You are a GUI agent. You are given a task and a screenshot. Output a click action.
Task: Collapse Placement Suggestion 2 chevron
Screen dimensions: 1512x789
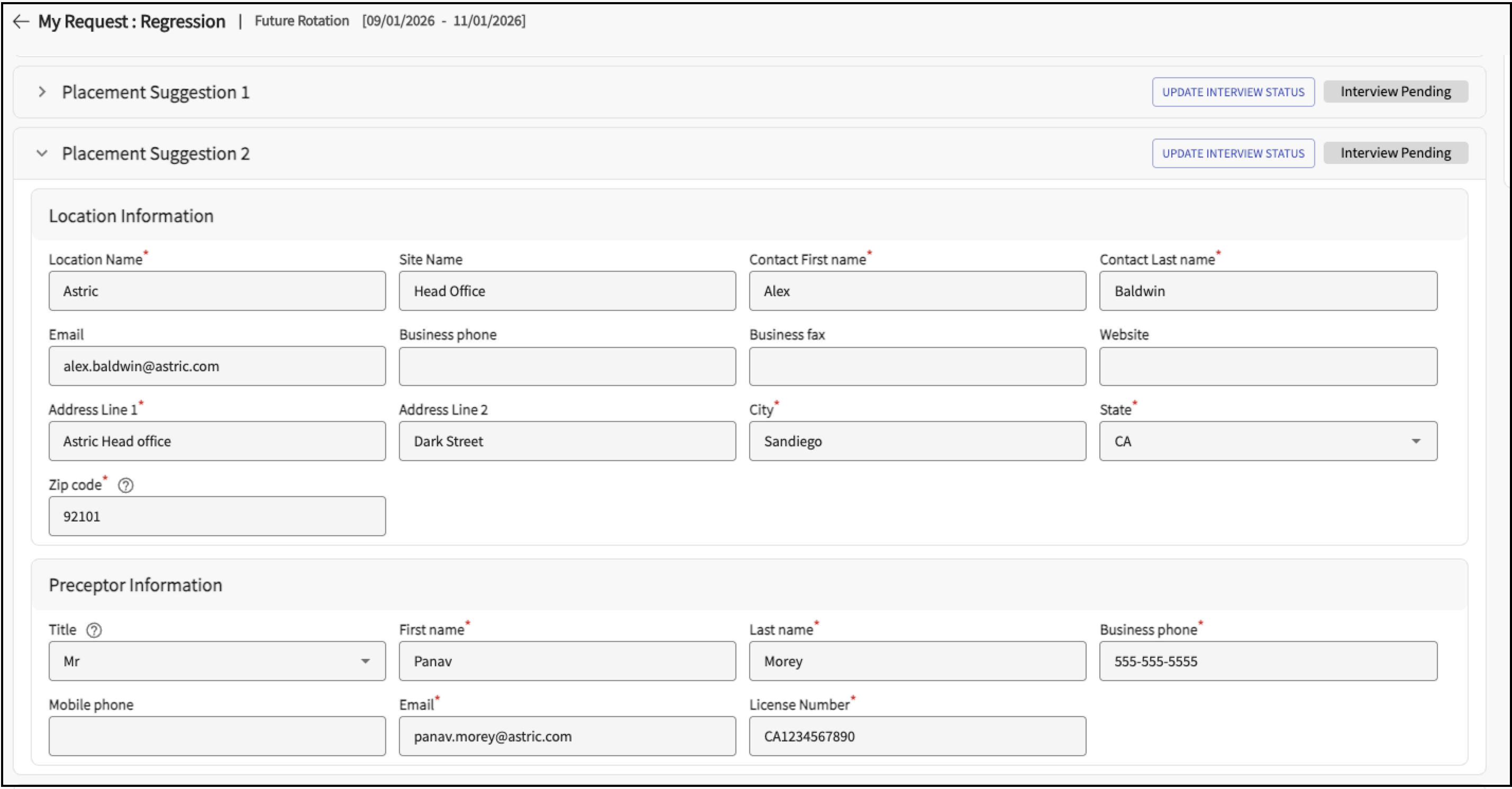pyautogui.click(x=42, y=154)
